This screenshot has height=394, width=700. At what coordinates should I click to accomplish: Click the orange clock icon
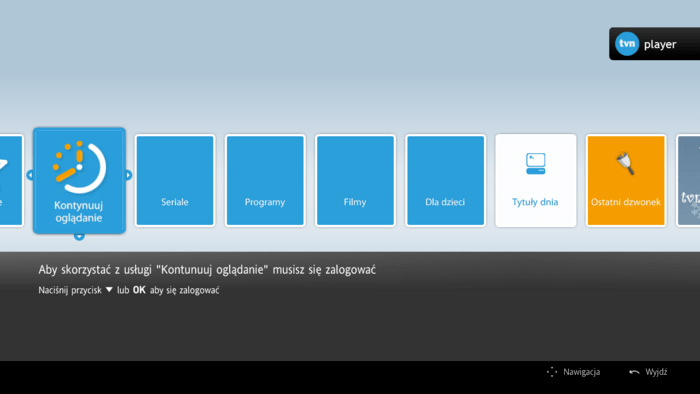coord(79,167)
